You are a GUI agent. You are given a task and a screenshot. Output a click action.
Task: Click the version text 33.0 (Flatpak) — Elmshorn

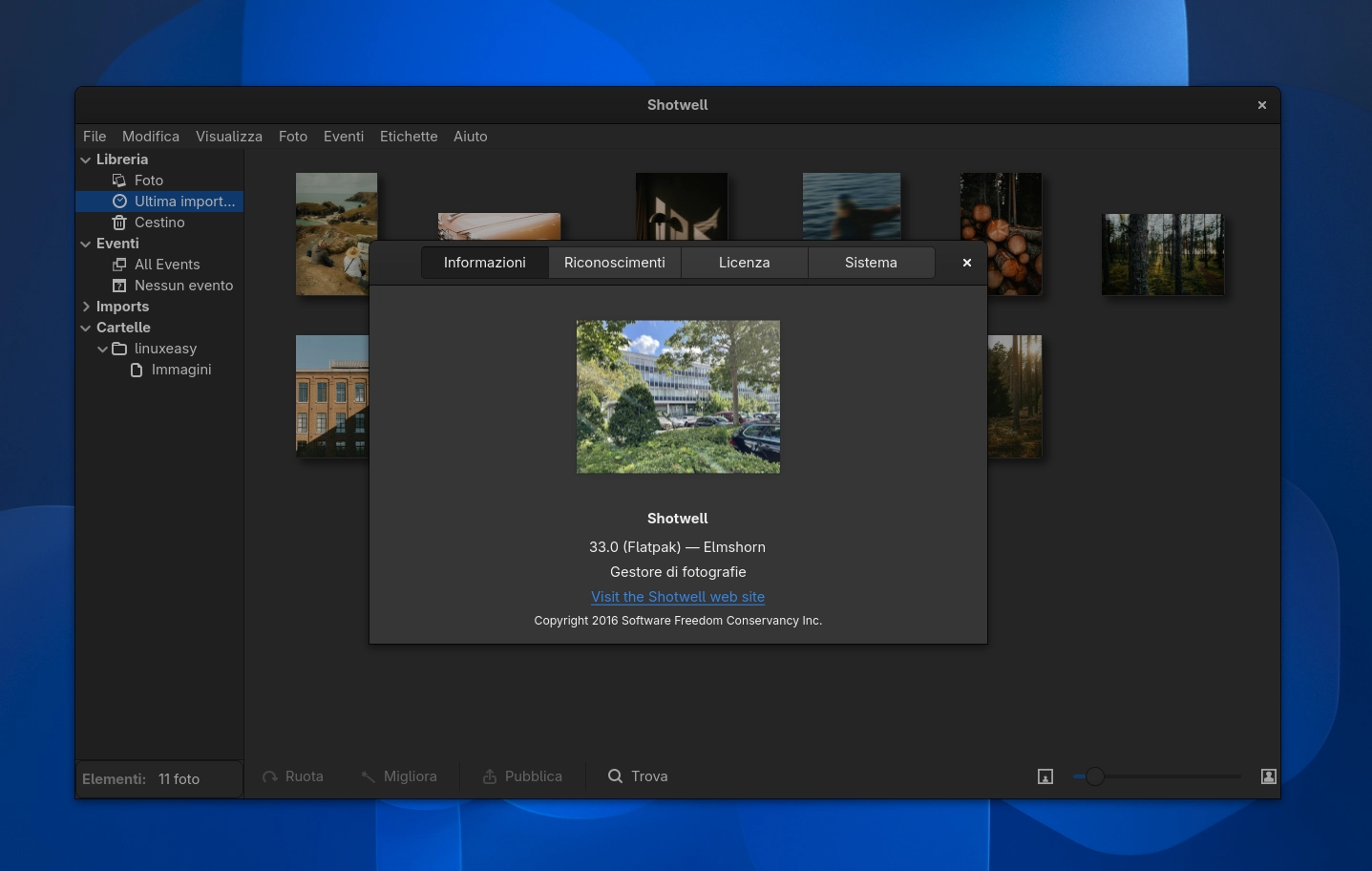(x=678, y=547)
